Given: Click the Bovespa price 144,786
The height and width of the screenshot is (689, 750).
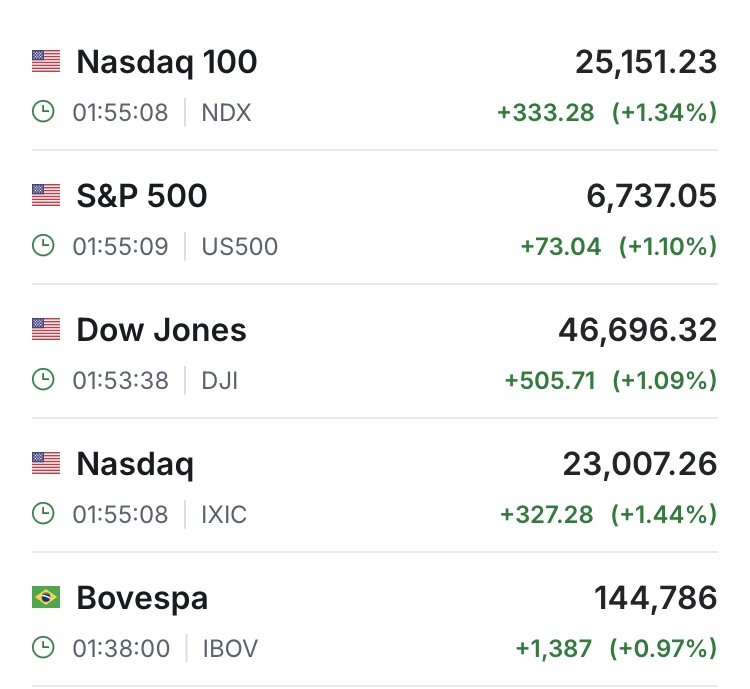Looking at the screenshot, I should 656,598.
